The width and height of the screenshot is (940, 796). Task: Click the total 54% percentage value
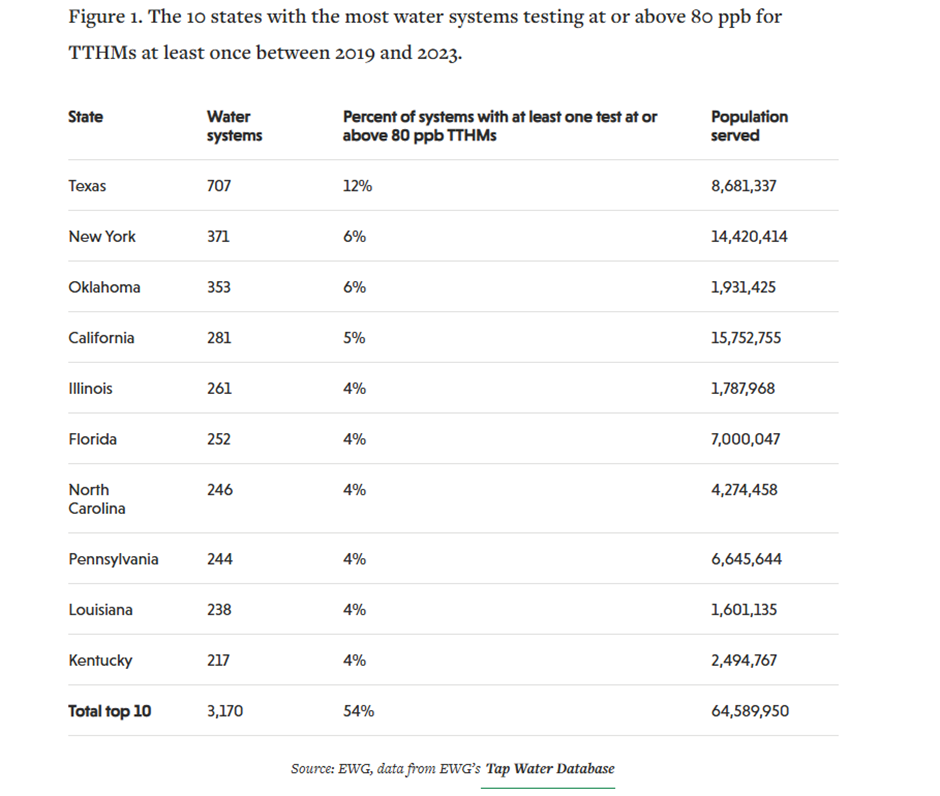(x=358, y=711)
